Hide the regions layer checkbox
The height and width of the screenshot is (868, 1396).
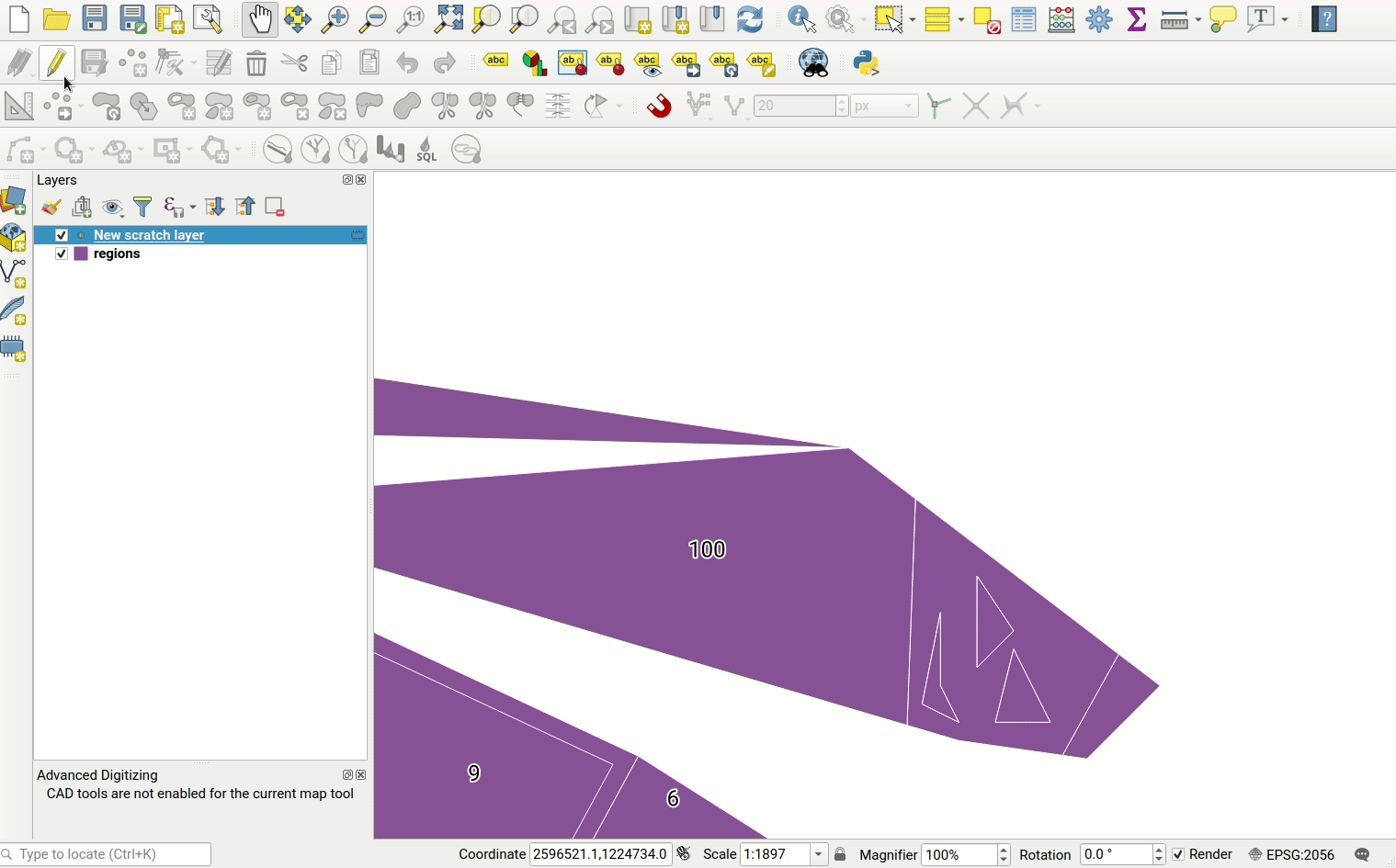pyautogui.click(x=62, y=254)
